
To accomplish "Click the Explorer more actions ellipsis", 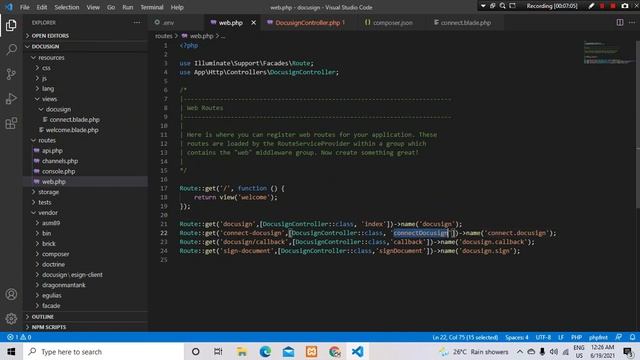I will 137,22.
